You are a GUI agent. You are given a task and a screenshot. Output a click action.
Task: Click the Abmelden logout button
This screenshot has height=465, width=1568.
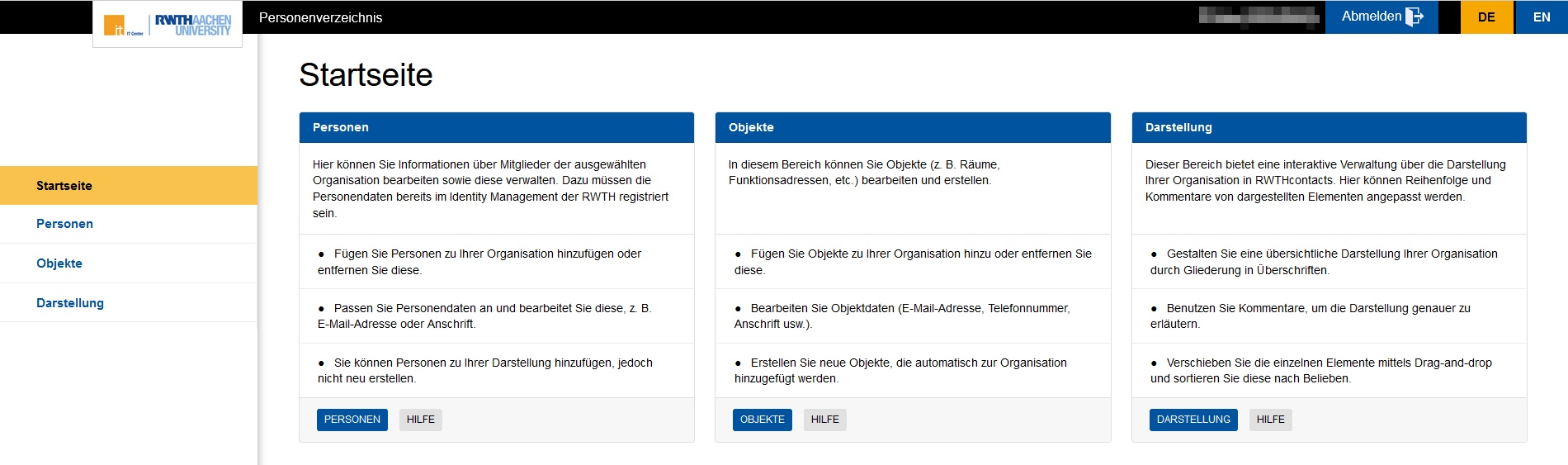coord(1381,17)
